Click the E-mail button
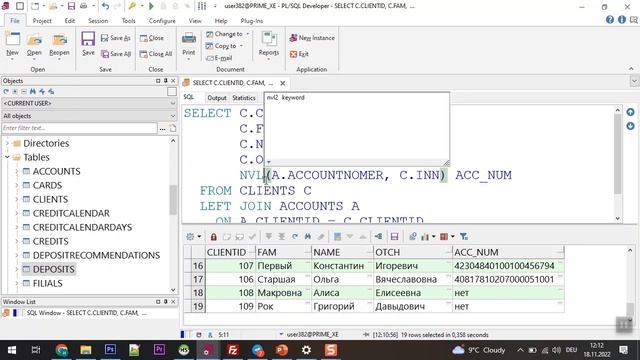Image resolution: width=640 pixels, height=360 pixels. [220, 58]
